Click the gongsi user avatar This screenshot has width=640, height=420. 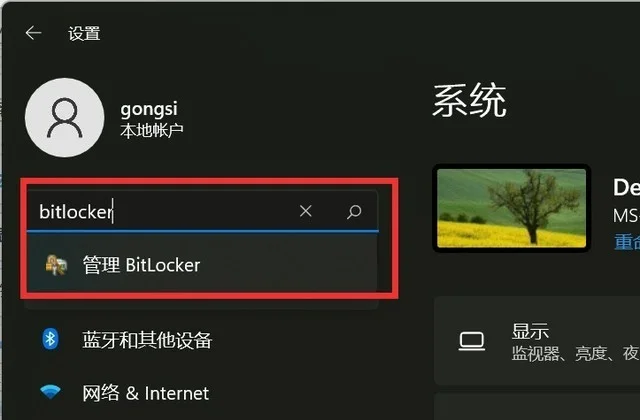(64, 118)
